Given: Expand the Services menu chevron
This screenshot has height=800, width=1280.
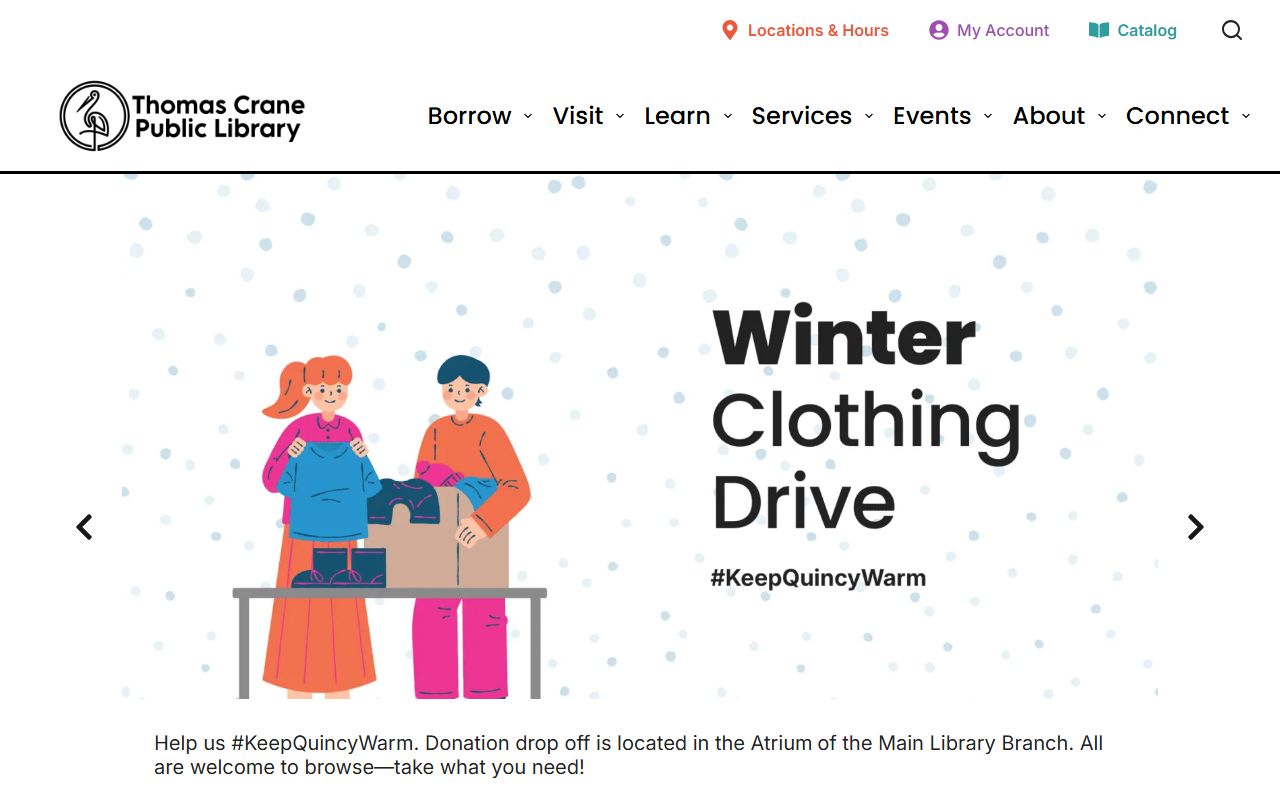Looking at the screenshot, I should click(x=869, y=116).
